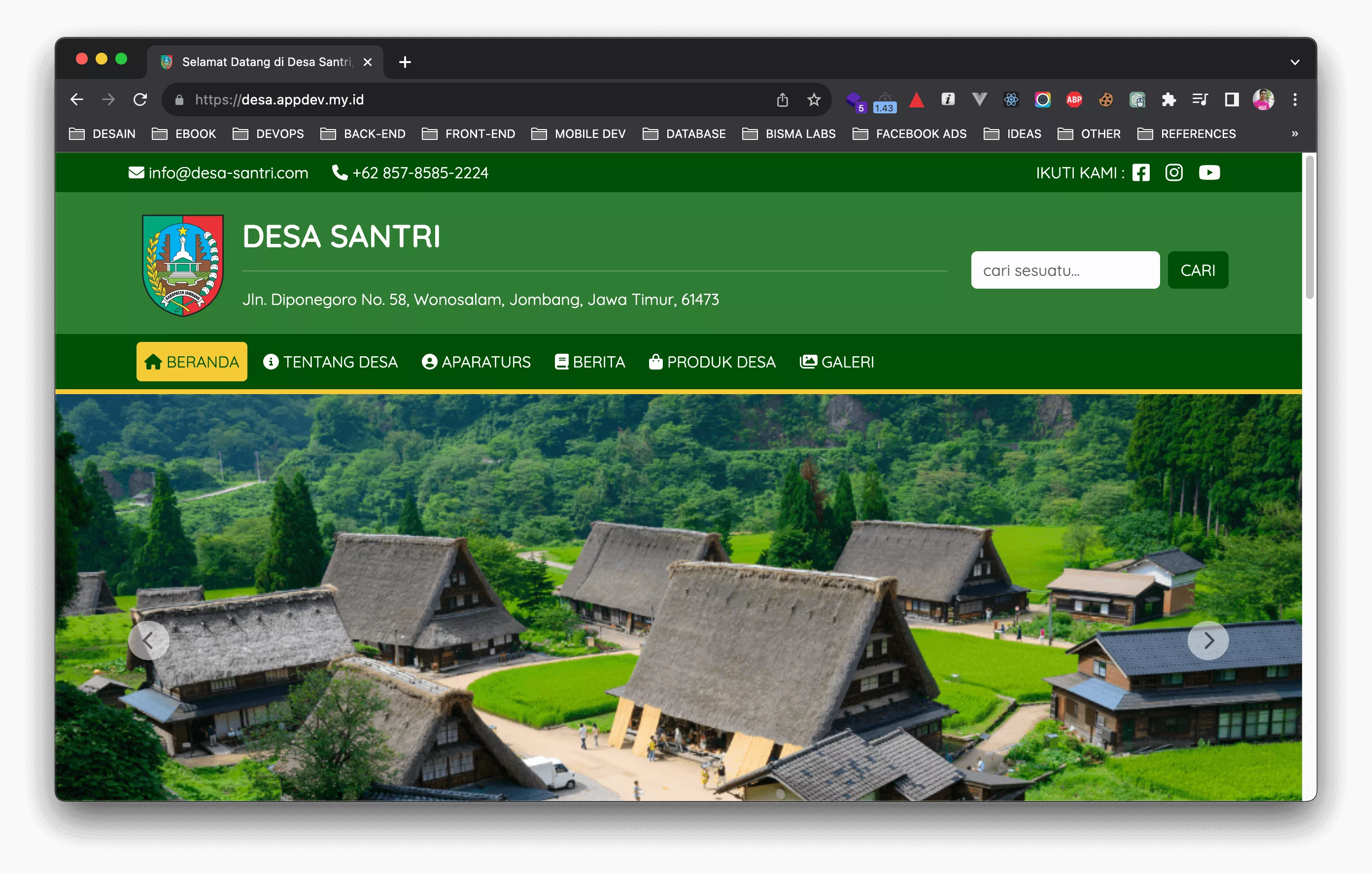The height and width of the screenshot is (874, 1372).
Task: Click the +62 857-8585-2224 phone link
Action: click(410, 172)
